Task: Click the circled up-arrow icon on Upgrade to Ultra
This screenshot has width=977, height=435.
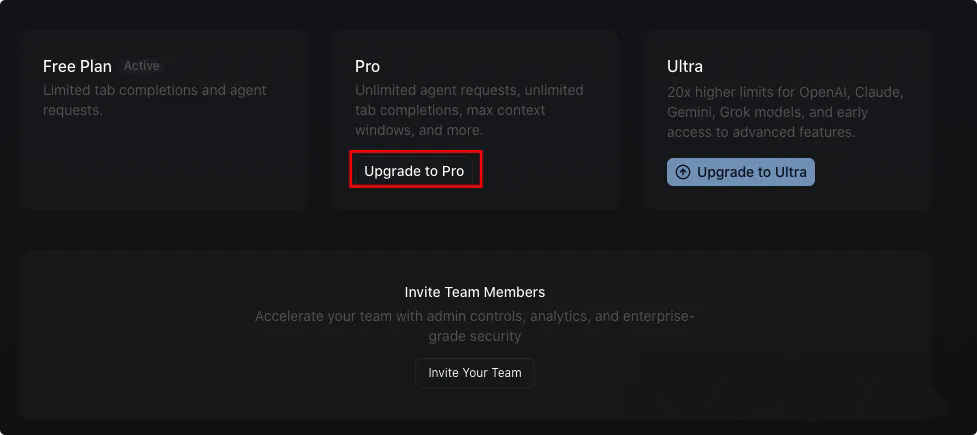Action: pos(683,172)
